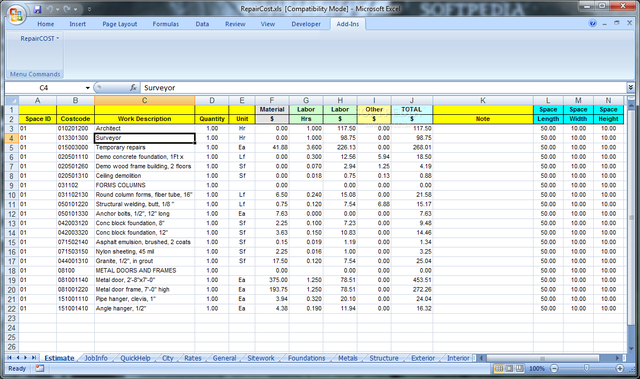This screenshot has width=640, height=379.
Task: Switch to Page Break Preview
Action: coord(519,368)
